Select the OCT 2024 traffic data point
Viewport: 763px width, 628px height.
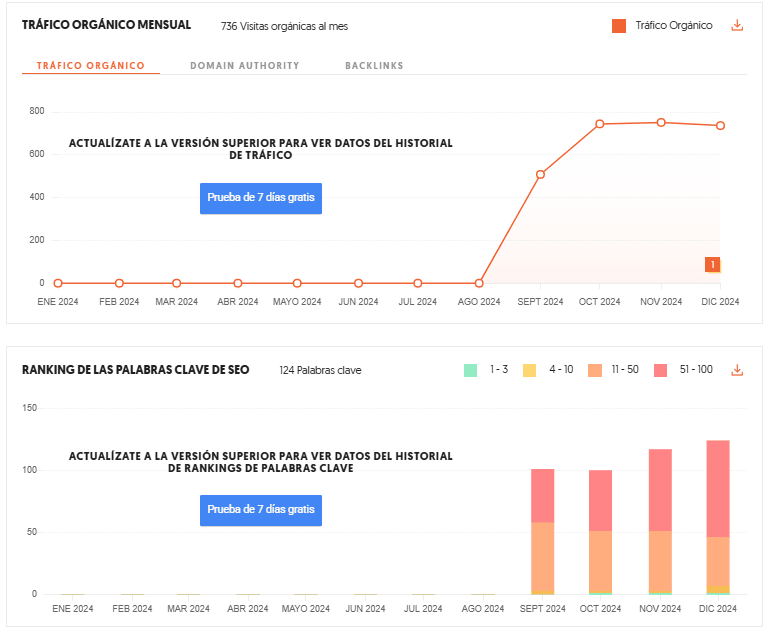tap(600, 124)
